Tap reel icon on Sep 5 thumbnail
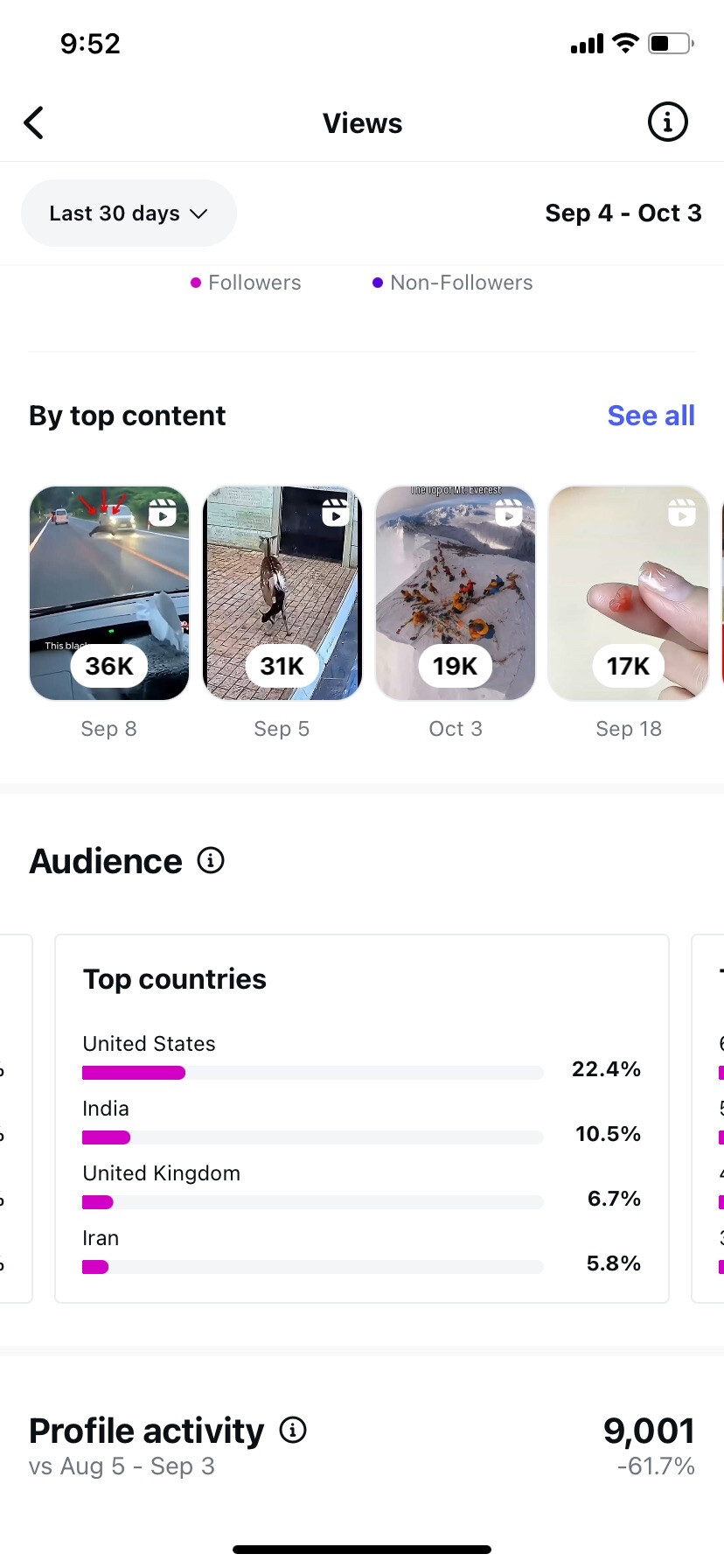724x1568 pixels. click(x=336, y=512)
